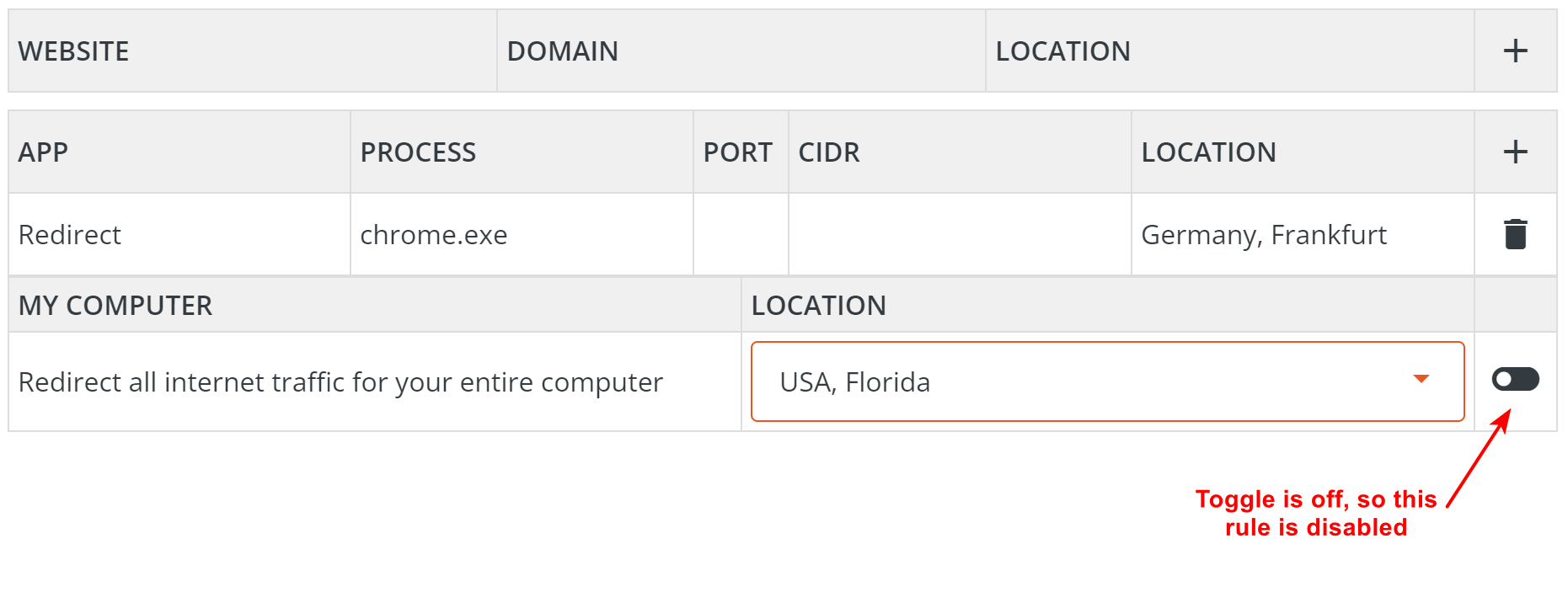Click the APP column header
Image resolution: width=1568 pixels, height=592 pixels.
point(42,152)
